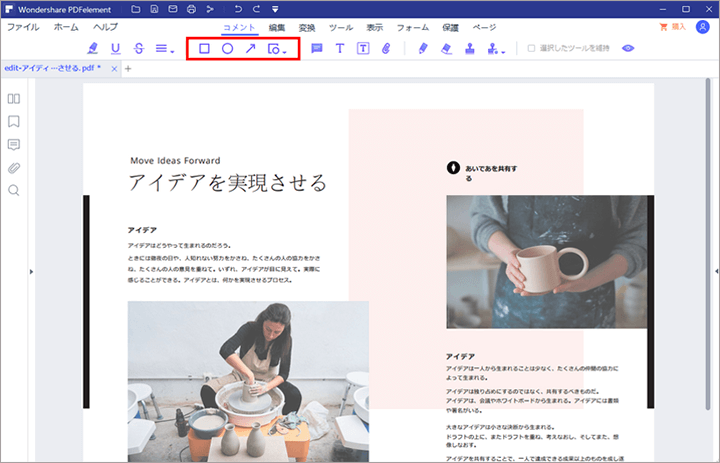Select the Underline tool
Viewport: 720px width, 463px height.
[x=116, y=48]
